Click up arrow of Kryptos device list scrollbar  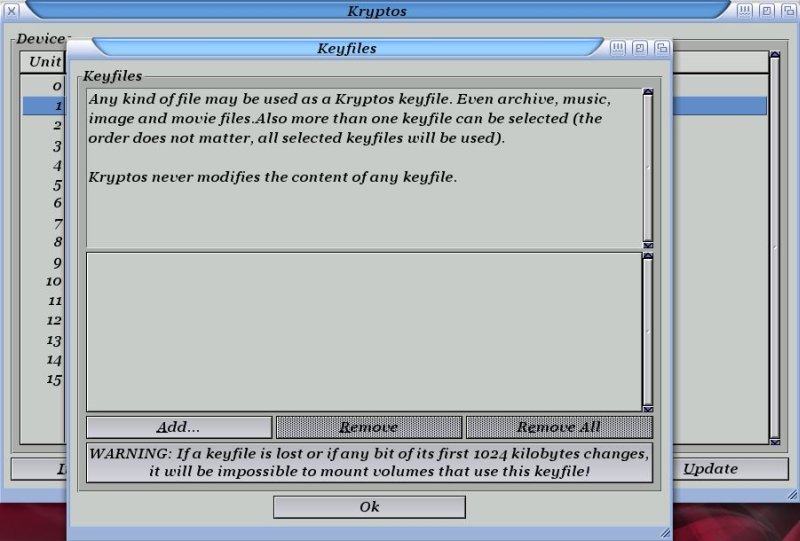click(775, 54)
